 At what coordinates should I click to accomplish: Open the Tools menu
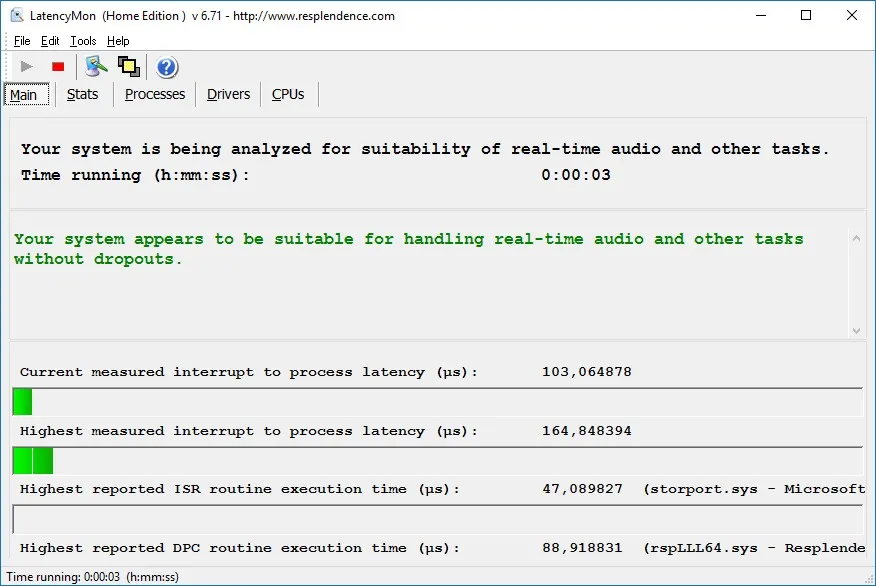pos(83,41)
